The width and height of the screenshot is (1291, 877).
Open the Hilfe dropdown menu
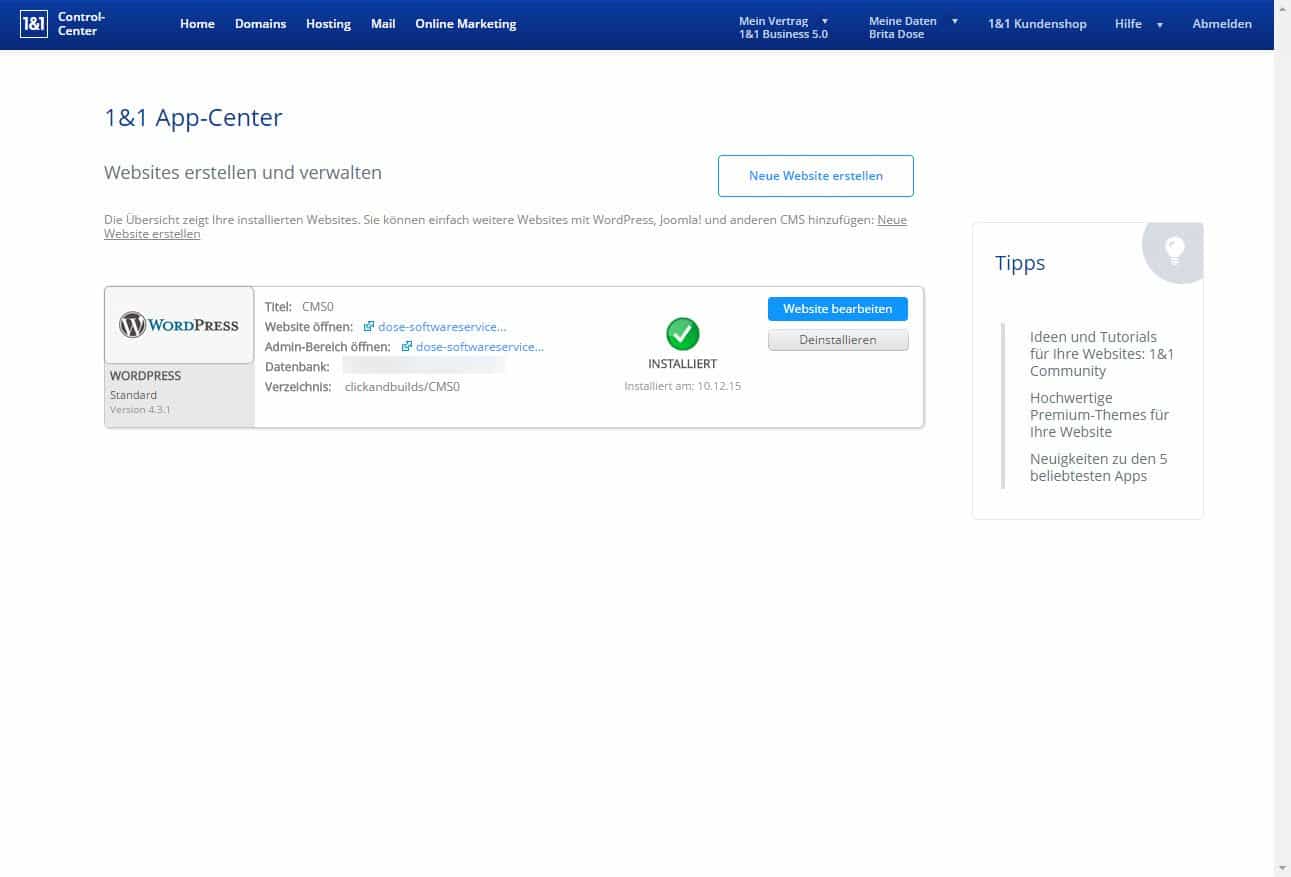coord(1139,24)
